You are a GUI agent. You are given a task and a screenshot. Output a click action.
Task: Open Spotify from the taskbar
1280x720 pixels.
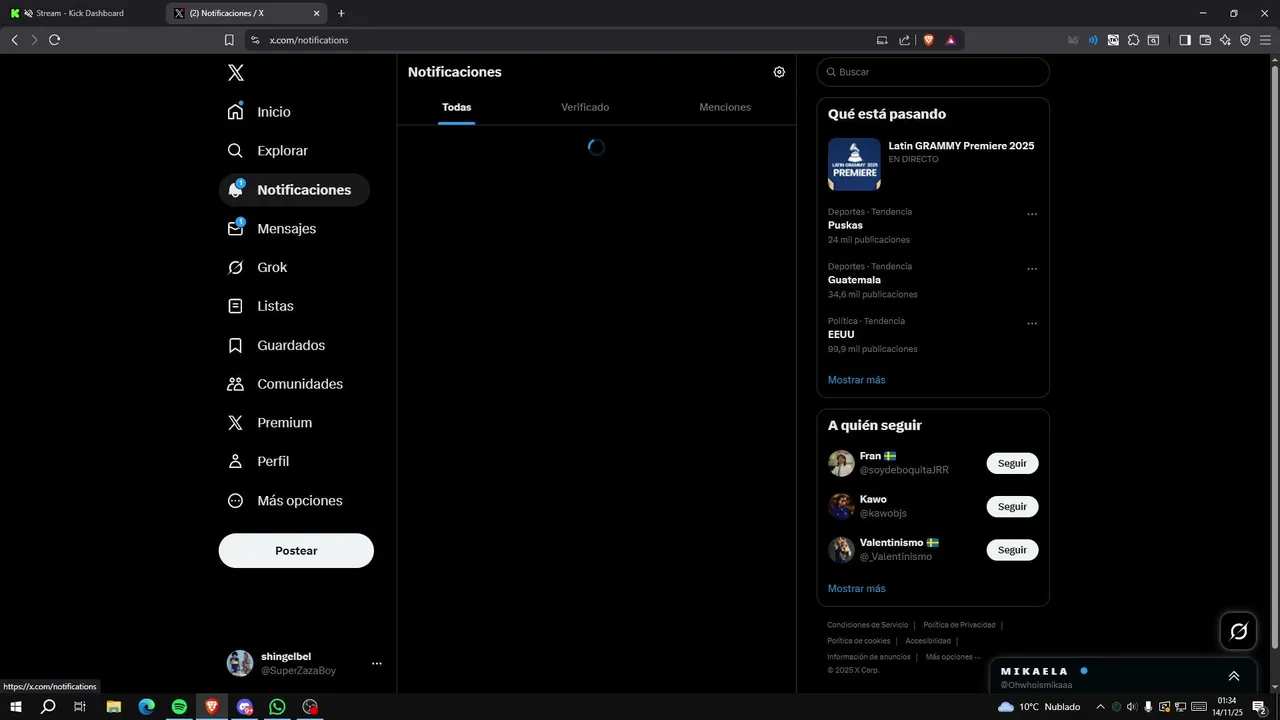[x=179, y=707]
